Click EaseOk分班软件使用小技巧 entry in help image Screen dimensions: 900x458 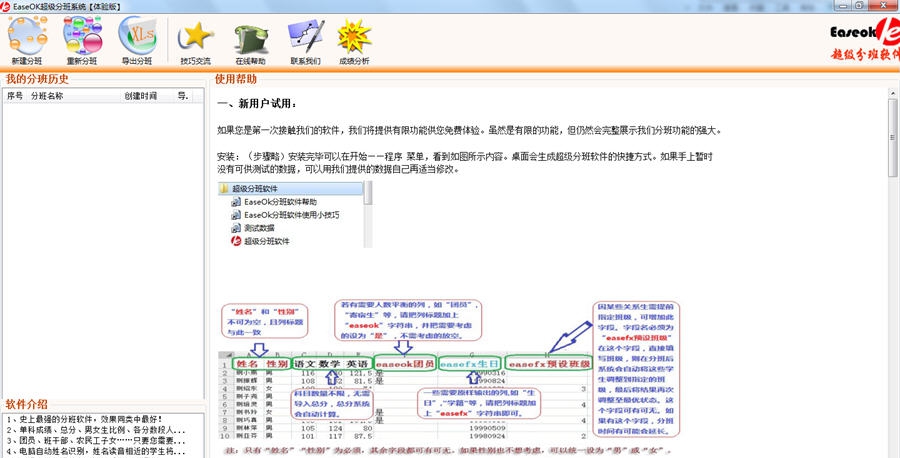[292, 215]
